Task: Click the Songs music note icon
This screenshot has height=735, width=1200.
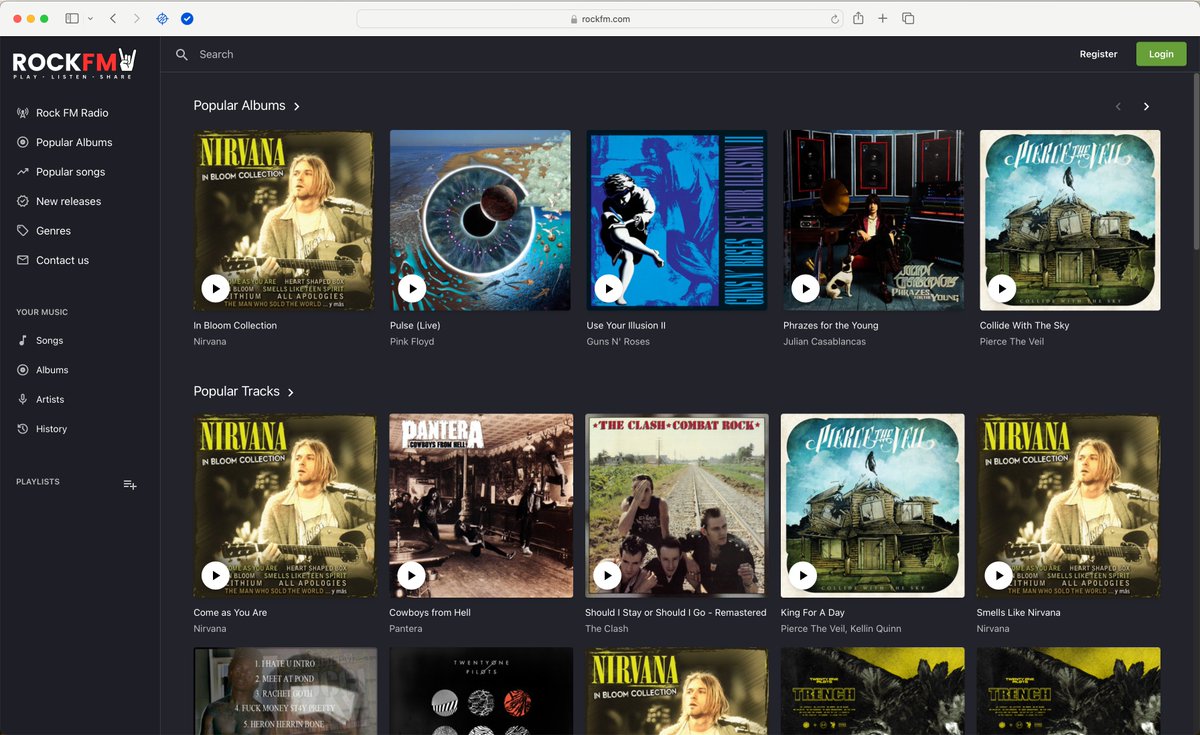Action: pos(23,341)
